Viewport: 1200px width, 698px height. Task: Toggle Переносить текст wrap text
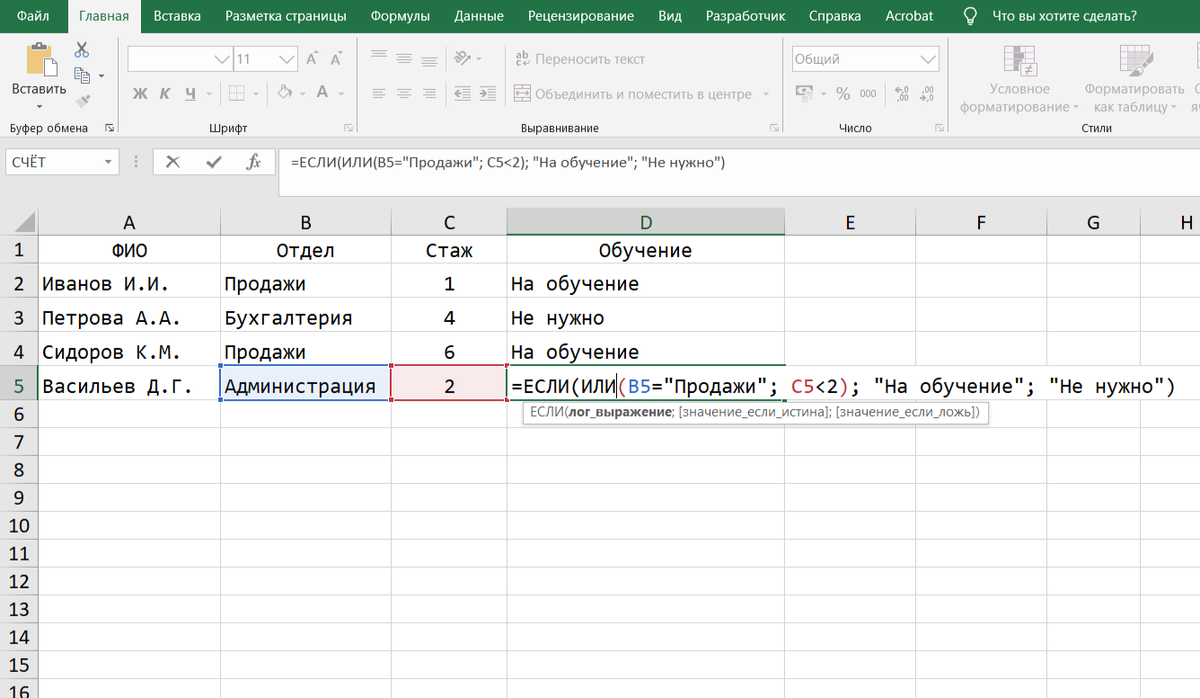pyautogui.click(x=580, y=59)
